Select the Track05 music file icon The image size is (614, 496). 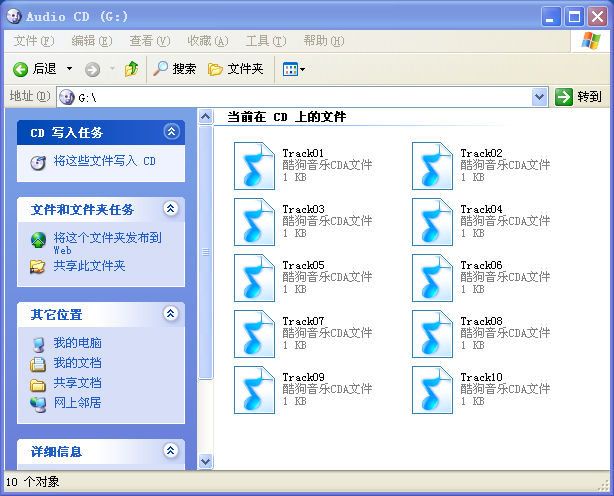(255, 278)
